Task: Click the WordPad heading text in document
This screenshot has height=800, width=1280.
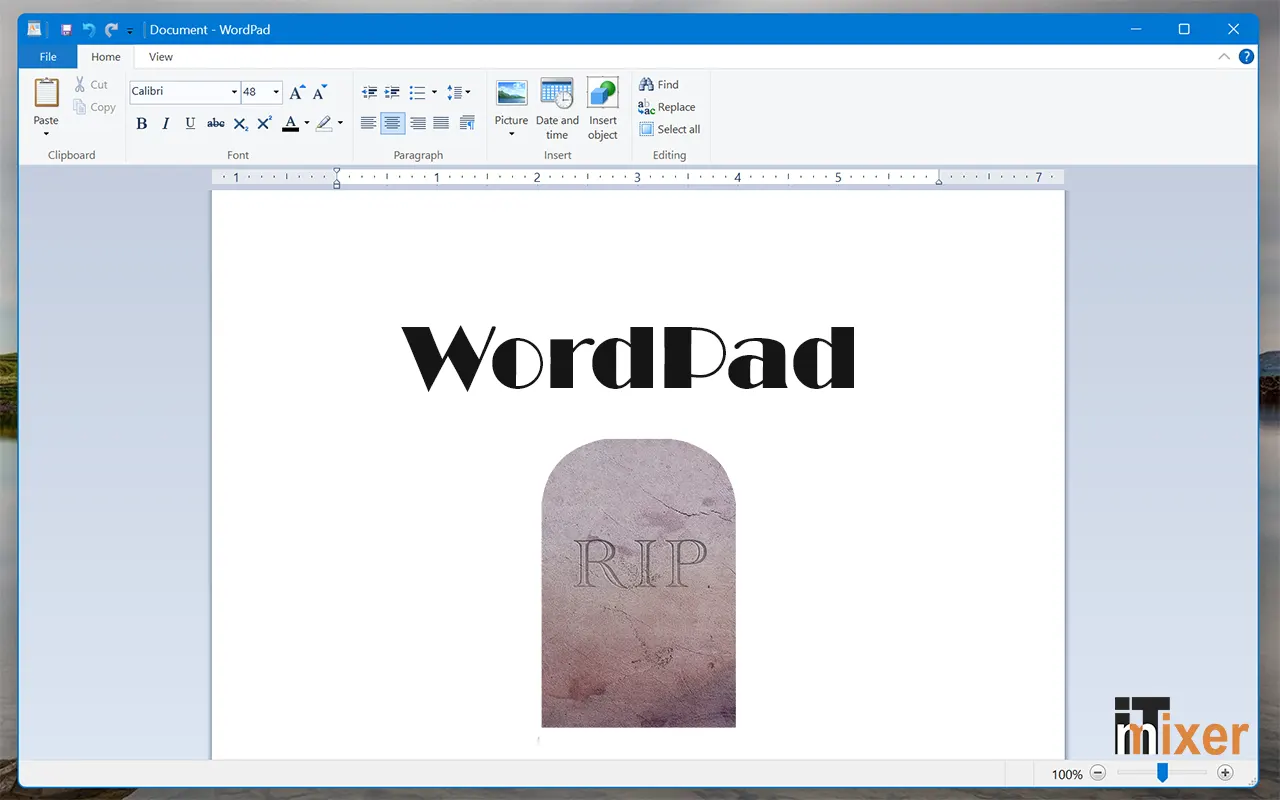Action: (x=628, y=358)
